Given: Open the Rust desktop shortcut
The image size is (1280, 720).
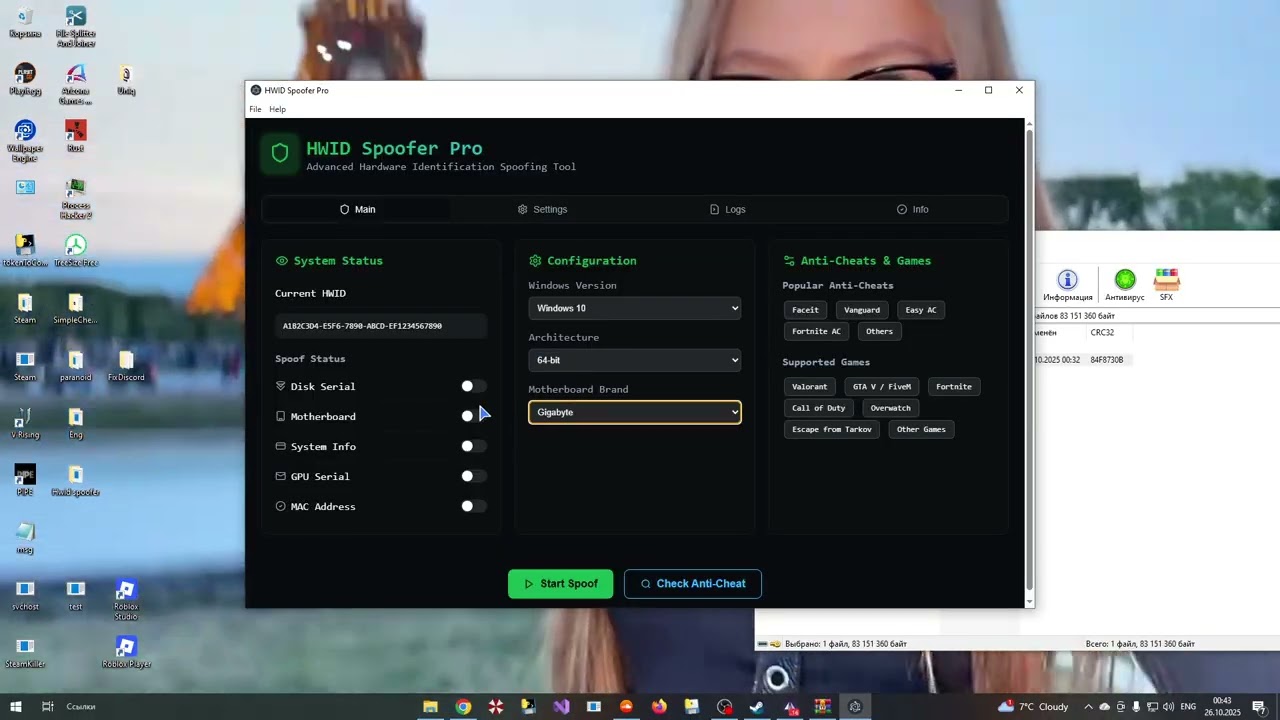Looking at the screenshot, I should click(x=76, y=136).
